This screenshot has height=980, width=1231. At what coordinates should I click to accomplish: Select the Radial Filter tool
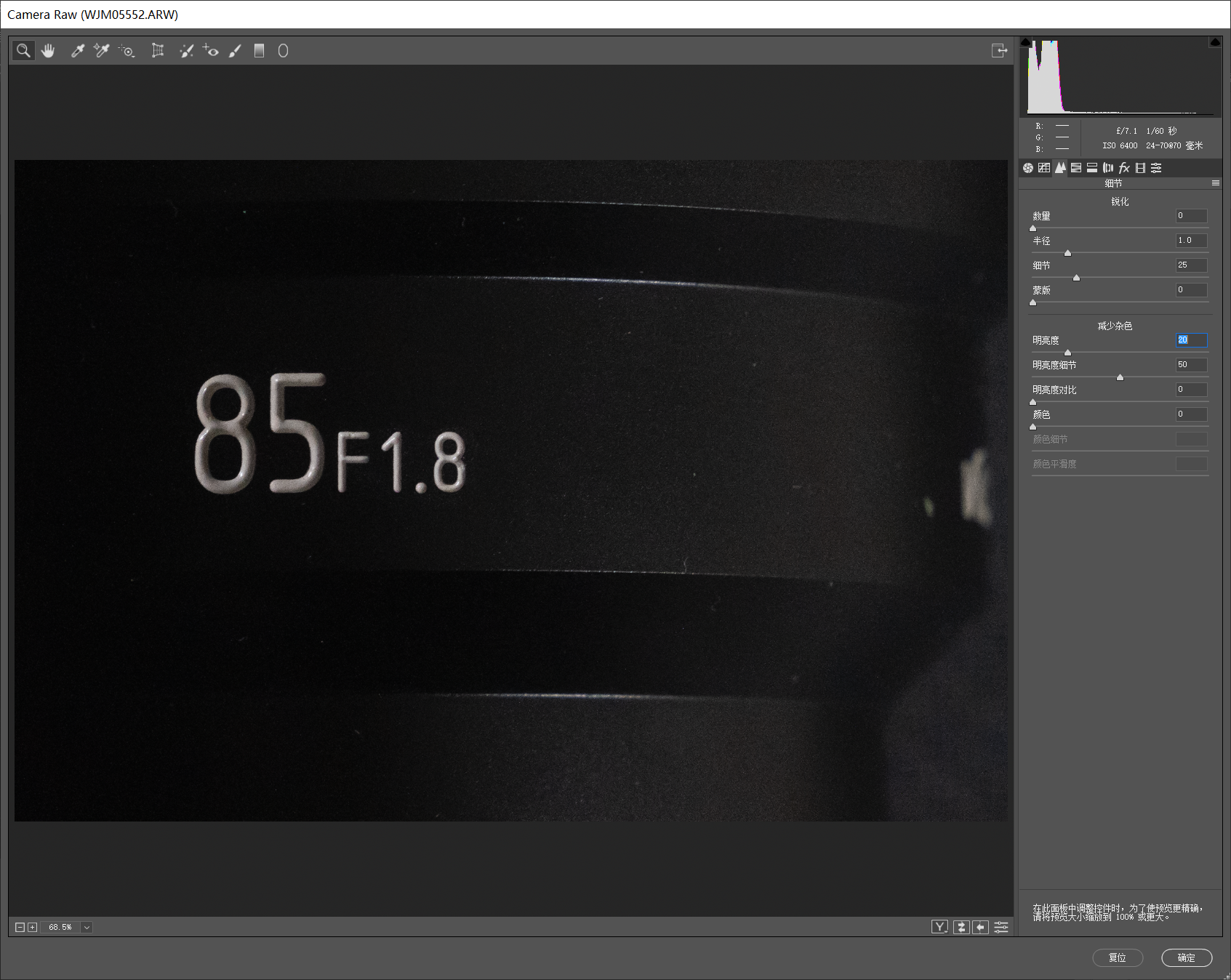coord(283,50)
